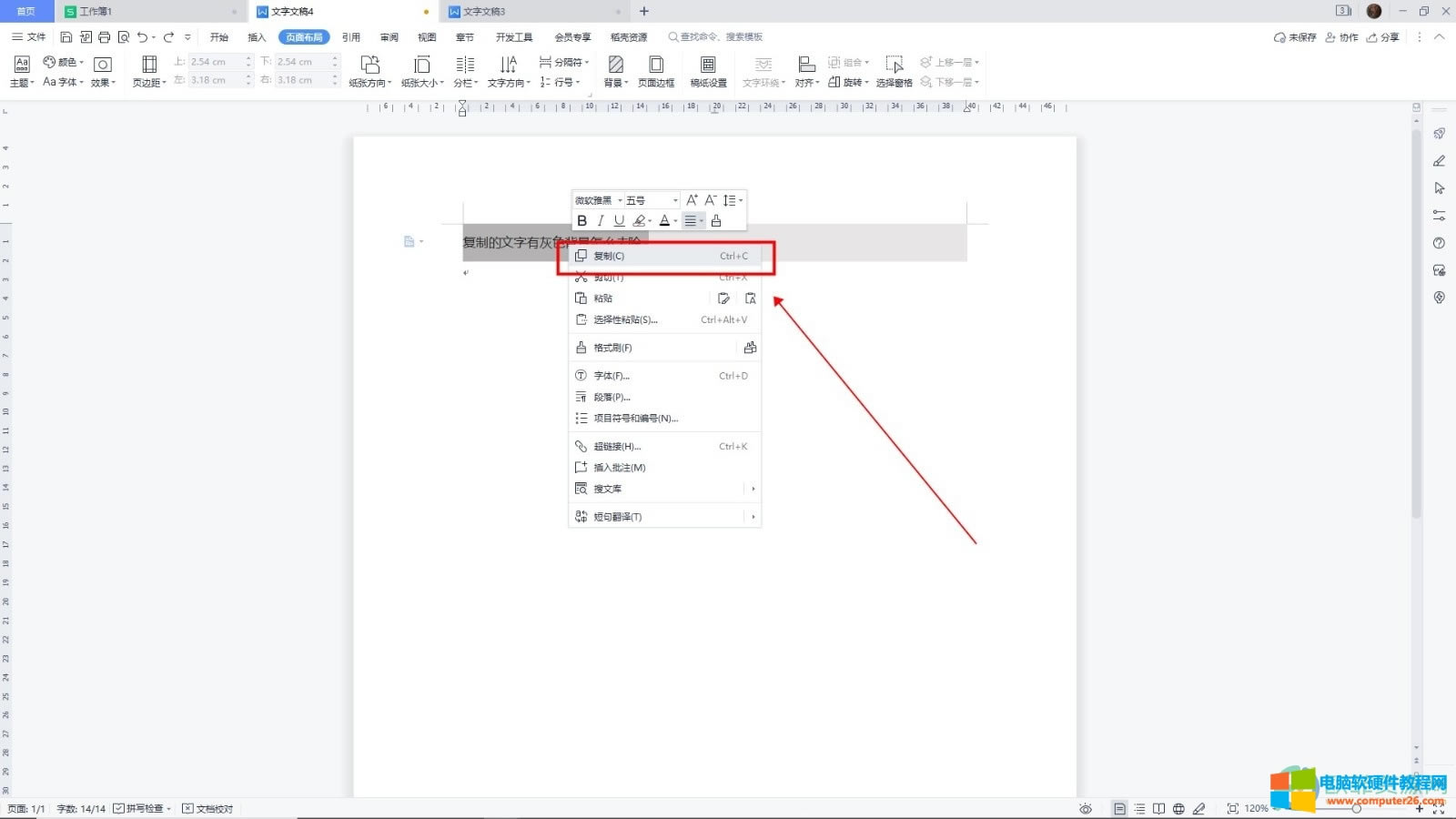Expand the font size dropdown showing 五号
This screenshot has width=1456, height=819.
652,200
